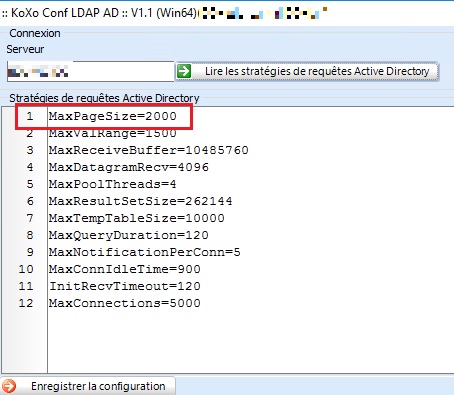
Task: Click the Connexion group label
Action: [x=35, y=33]
